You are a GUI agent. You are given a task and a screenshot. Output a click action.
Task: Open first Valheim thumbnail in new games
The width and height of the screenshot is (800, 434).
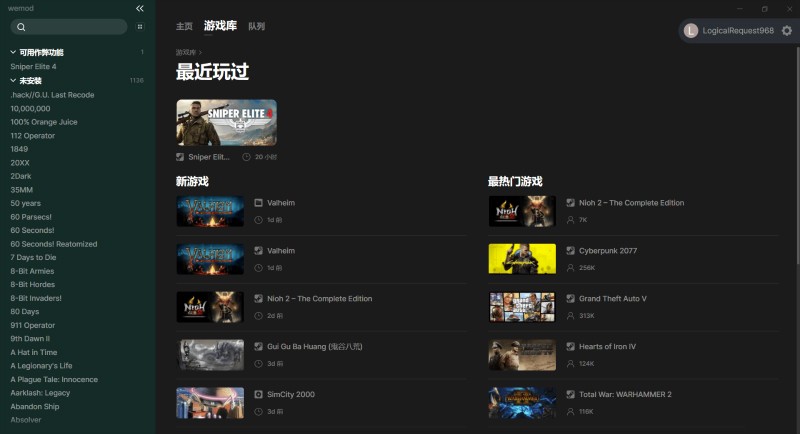210,211
